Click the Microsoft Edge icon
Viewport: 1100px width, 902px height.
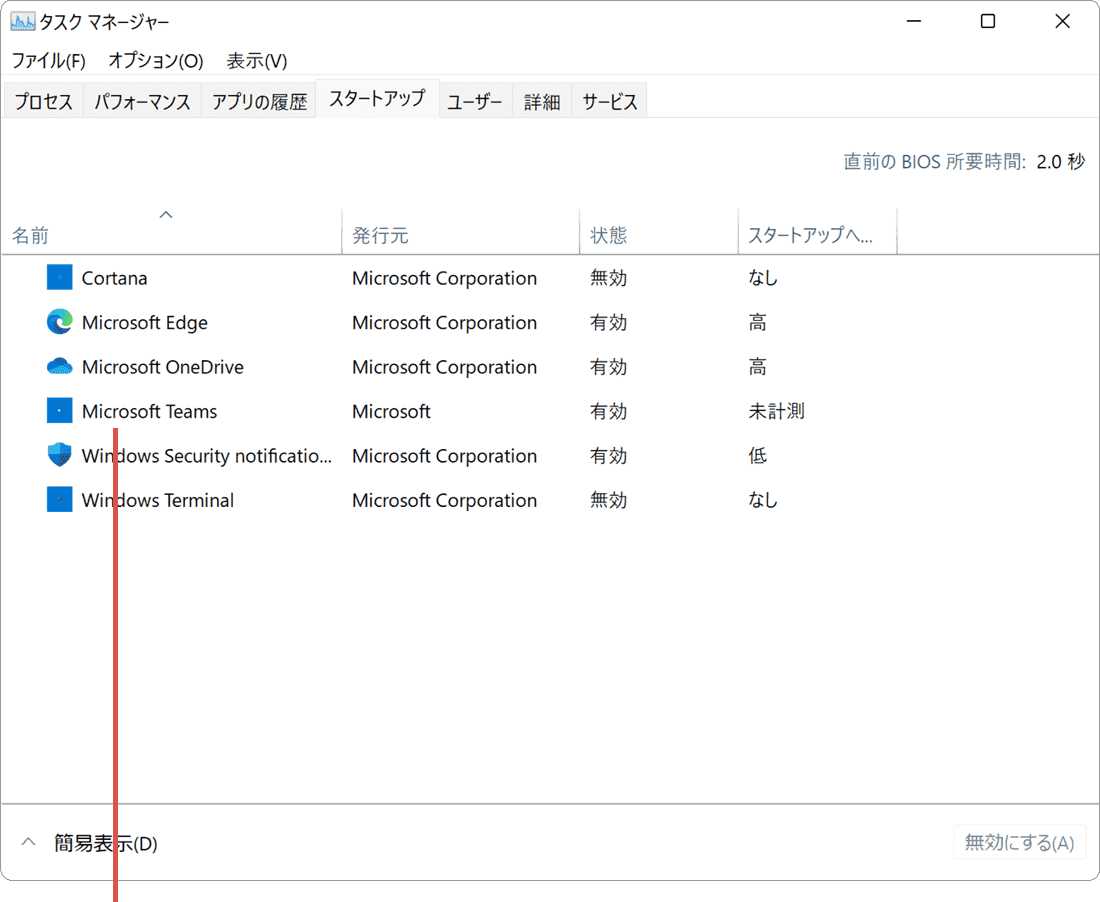(x=60, y=322)
